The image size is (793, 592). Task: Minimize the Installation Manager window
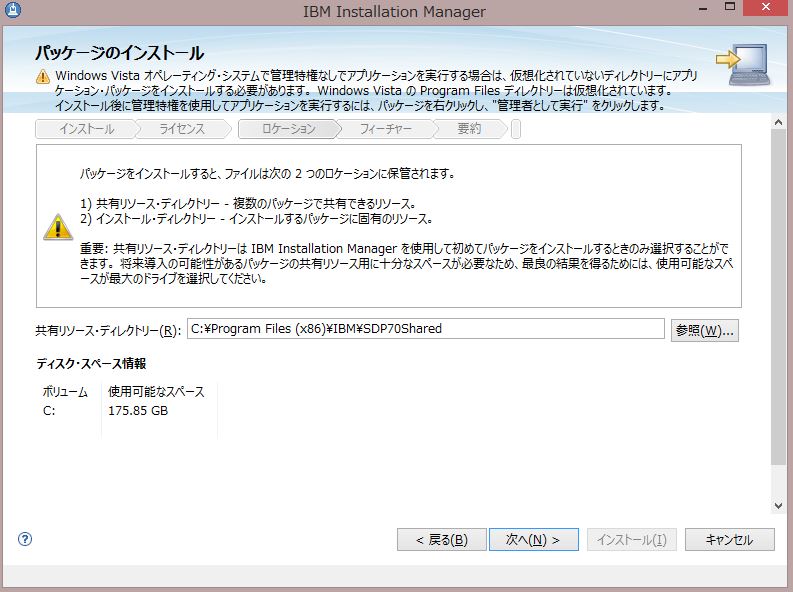tap(703, 8)
